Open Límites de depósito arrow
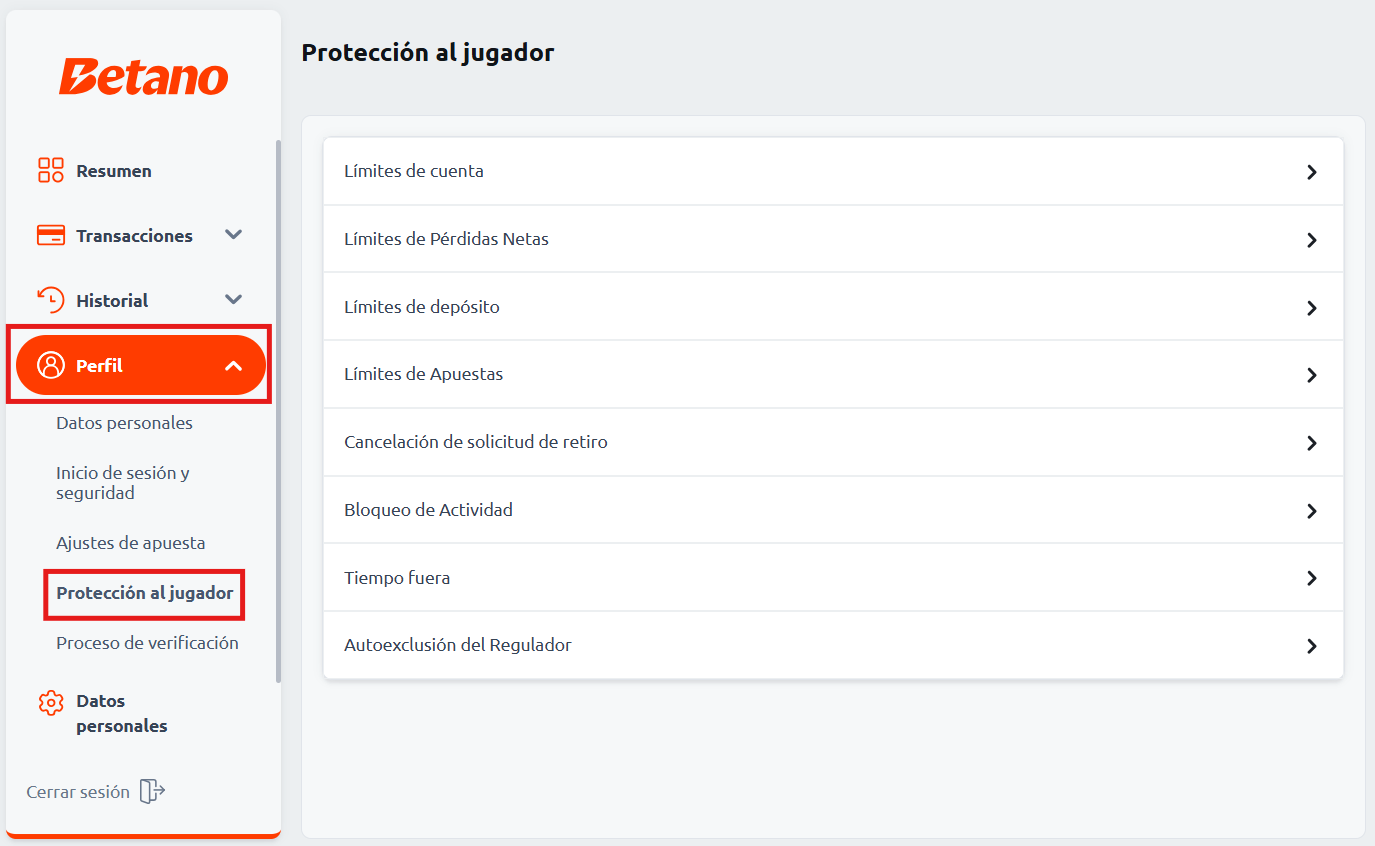This screenshot has width=1375, height=846. coord(1312,308)
